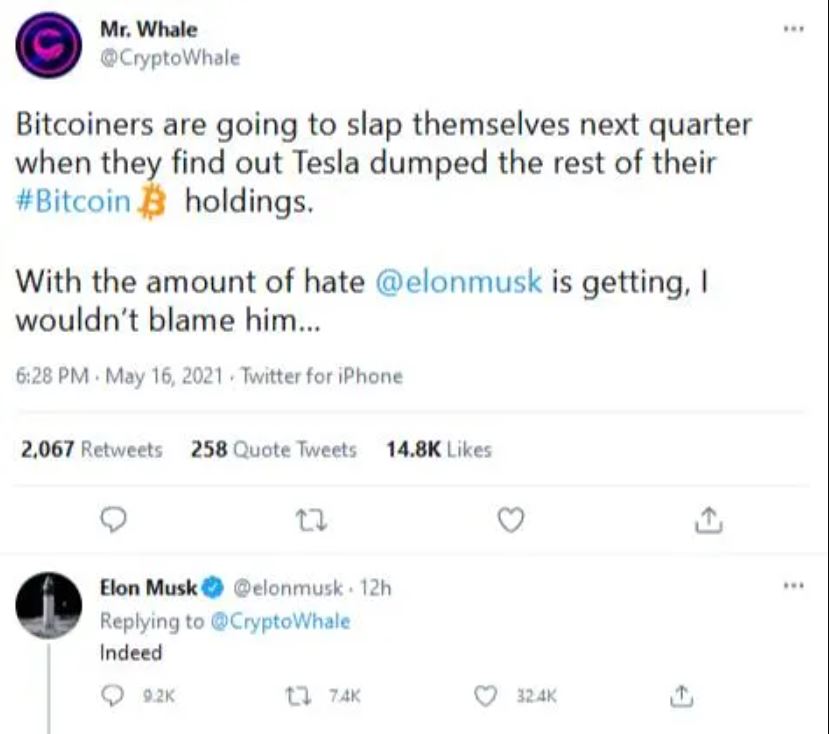Open the reply icon under Mr. Whale's tweet
The width and height of the screenshot is (829, 734).
[x=113, y=520]
